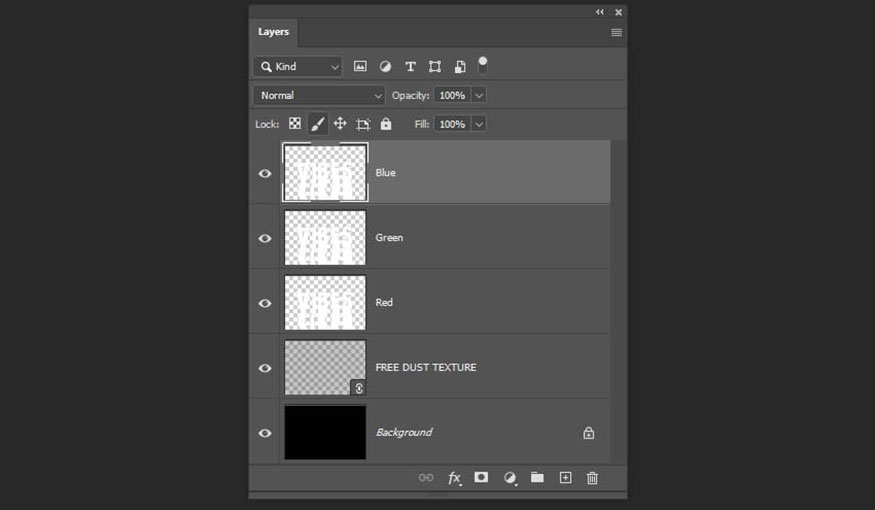
Task: Hide the Blue layer
Action: [x=265, y=174]
